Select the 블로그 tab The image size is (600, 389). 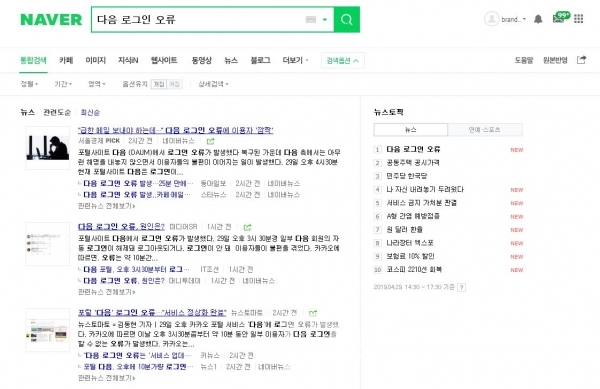click(x=260, y=60)
